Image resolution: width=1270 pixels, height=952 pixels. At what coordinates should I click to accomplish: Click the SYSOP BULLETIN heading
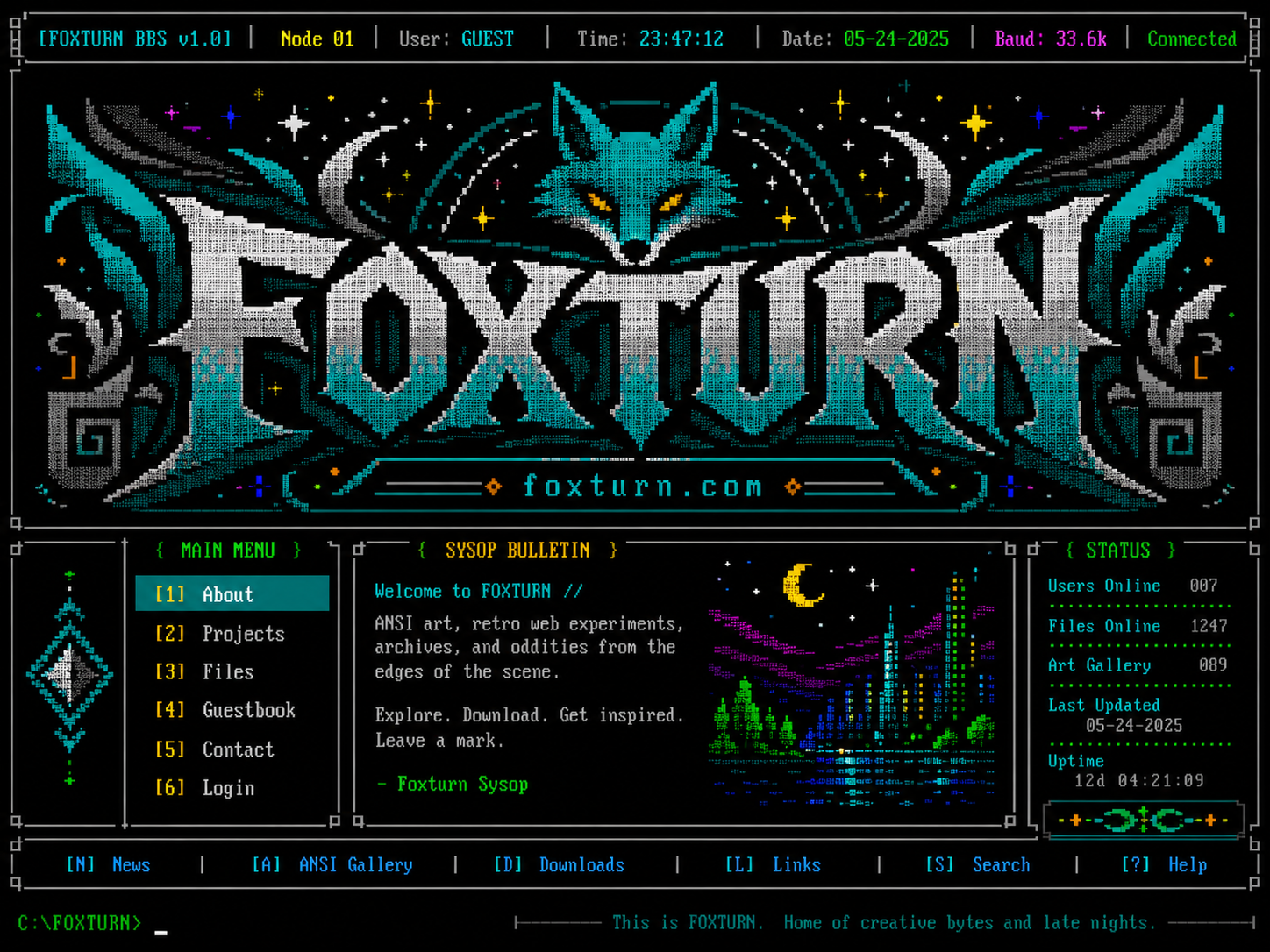point(517,551)
